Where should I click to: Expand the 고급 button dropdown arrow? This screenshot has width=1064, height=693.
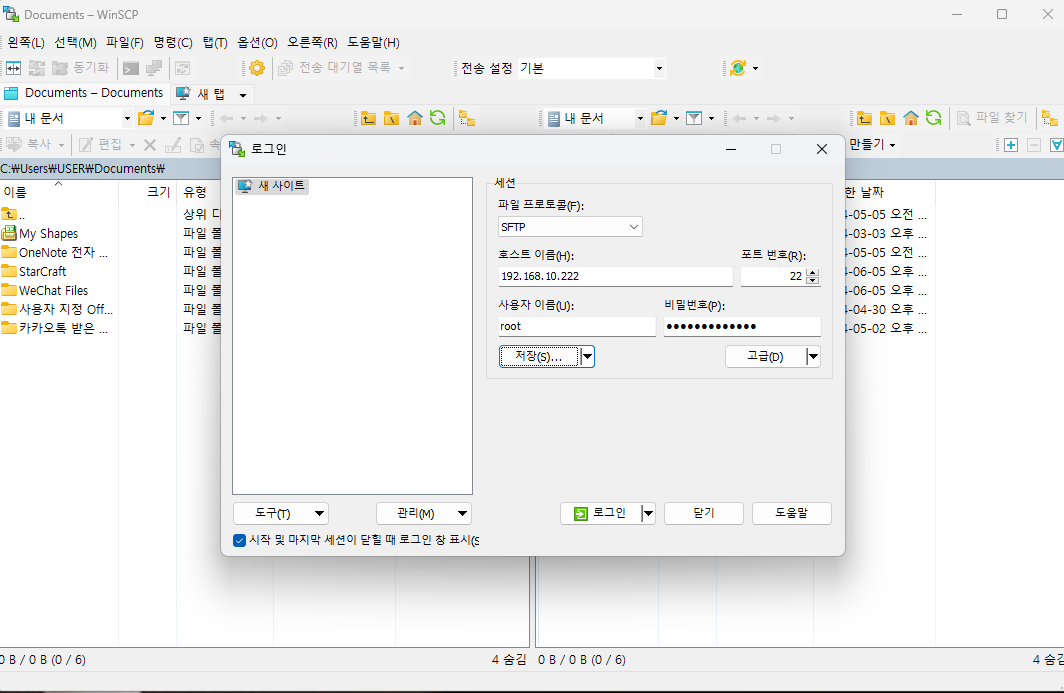(813, 356)
